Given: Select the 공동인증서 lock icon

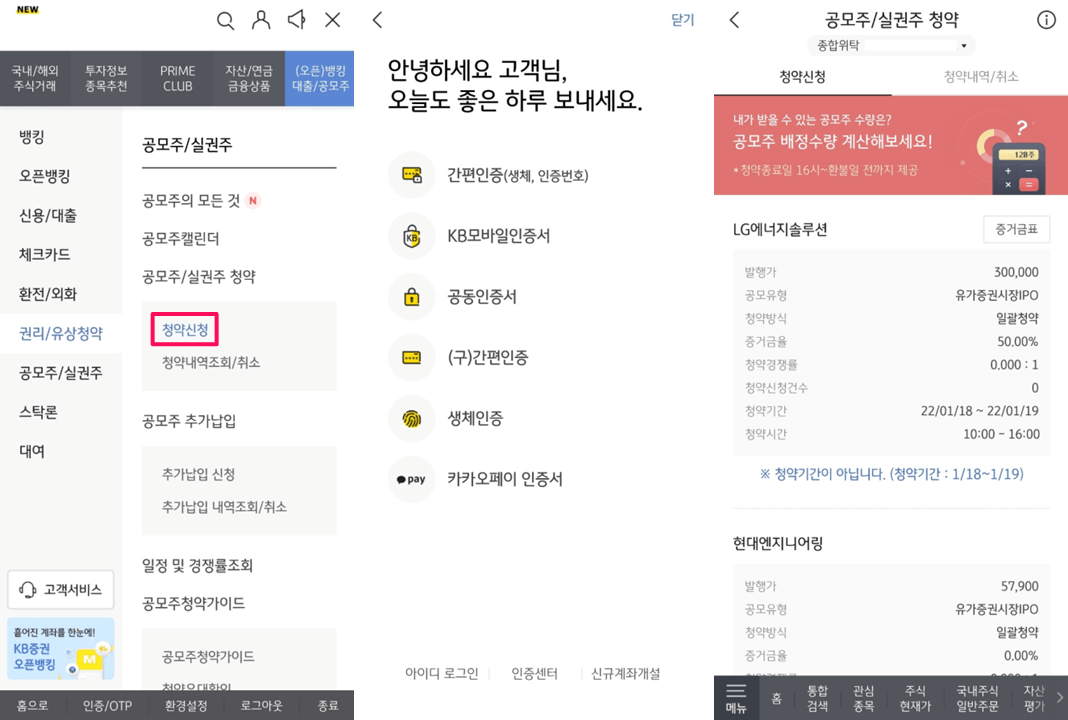Looking at the screenshot, I should click(x=411, y=297).
